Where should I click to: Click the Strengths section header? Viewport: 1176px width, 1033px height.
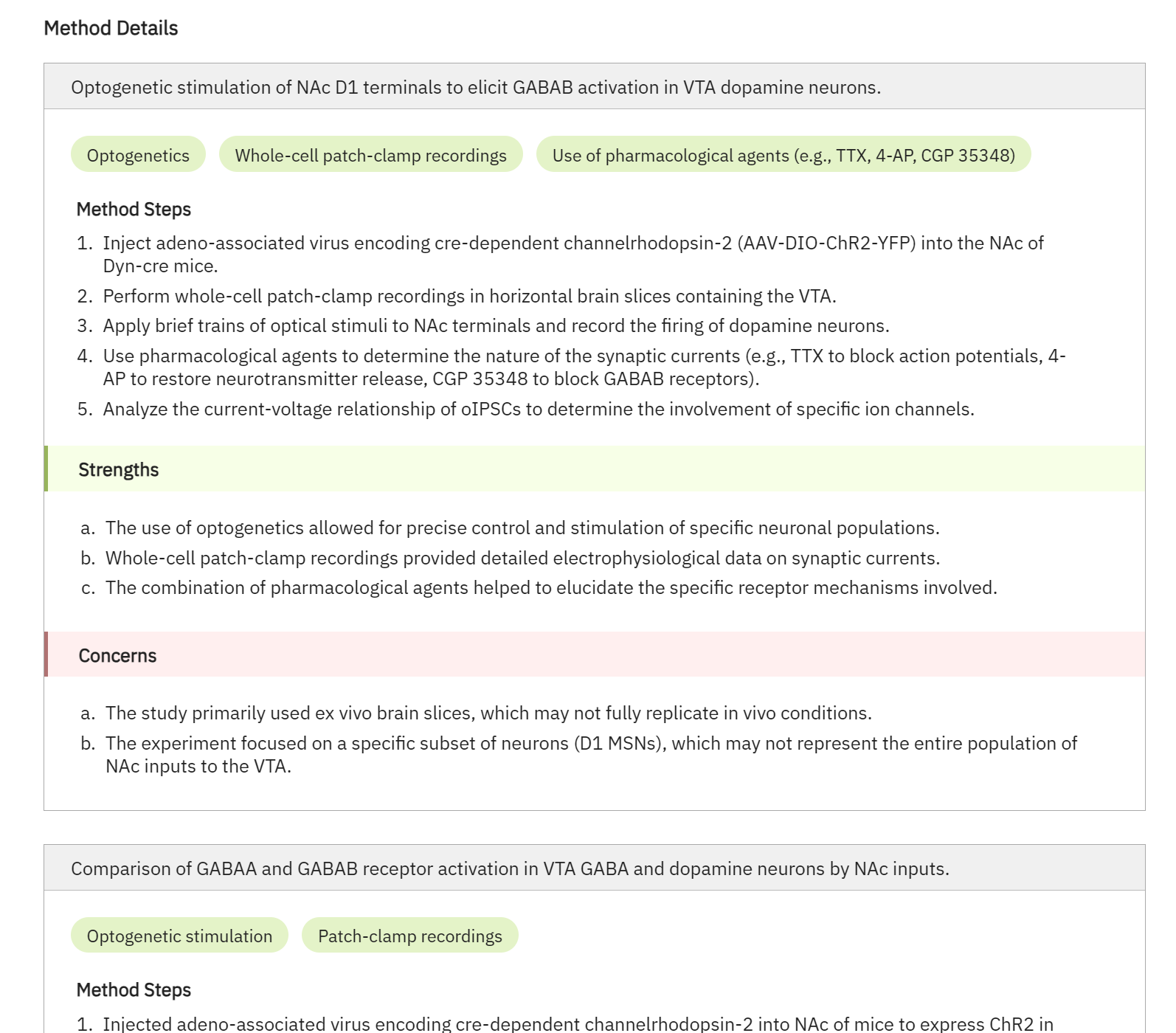595,469
